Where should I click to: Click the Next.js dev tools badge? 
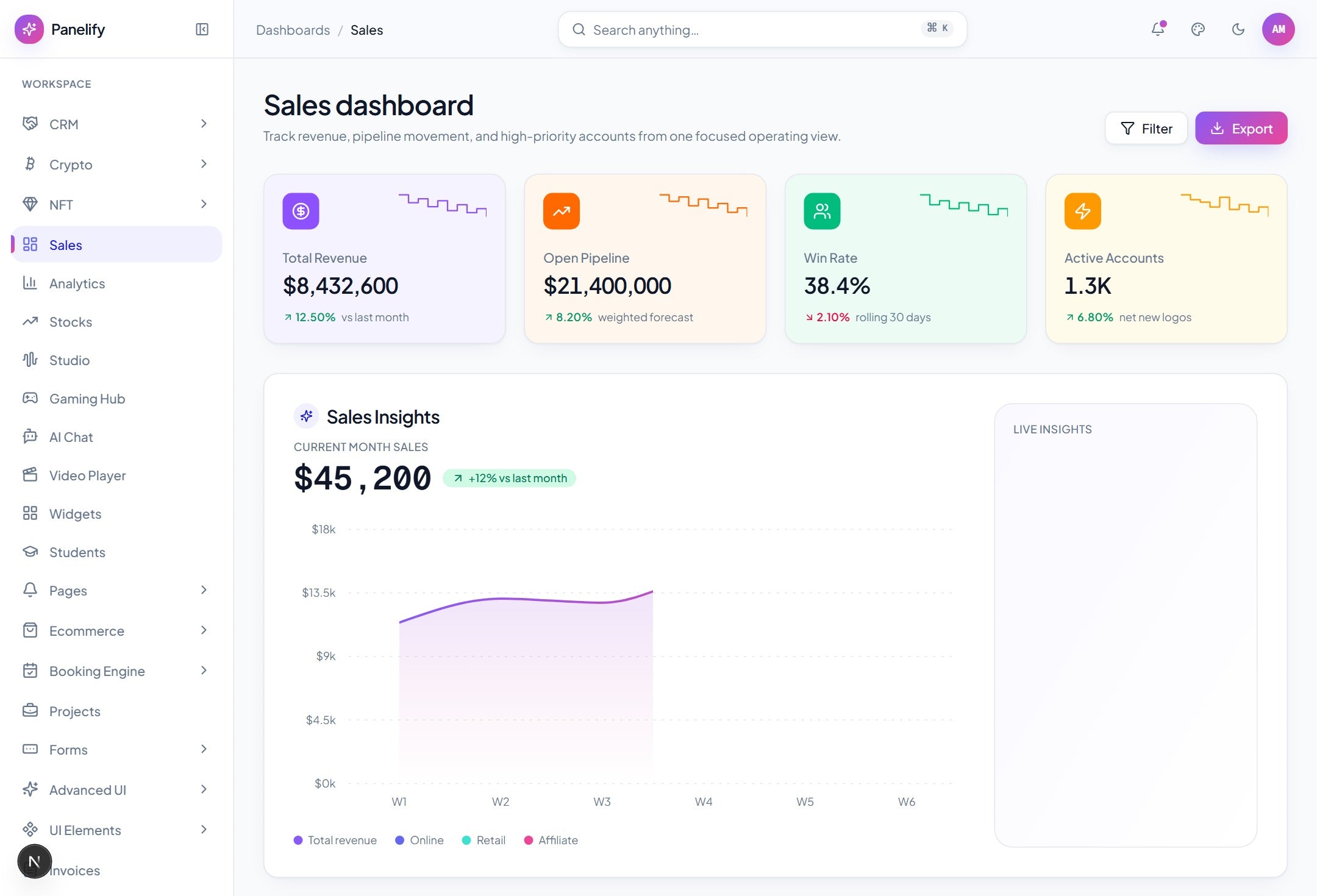tap(35, 861)
